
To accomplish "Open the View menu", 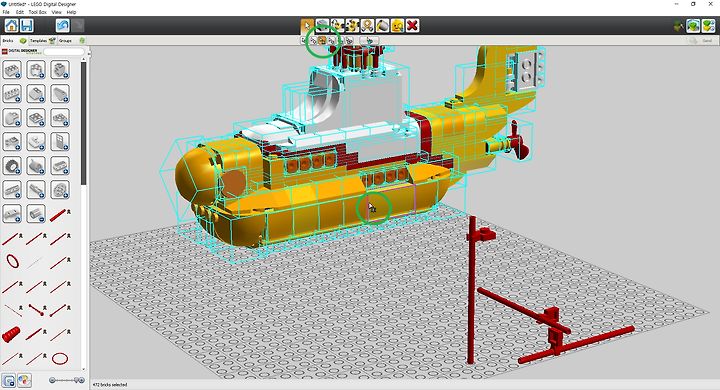I will pos(56,12).
